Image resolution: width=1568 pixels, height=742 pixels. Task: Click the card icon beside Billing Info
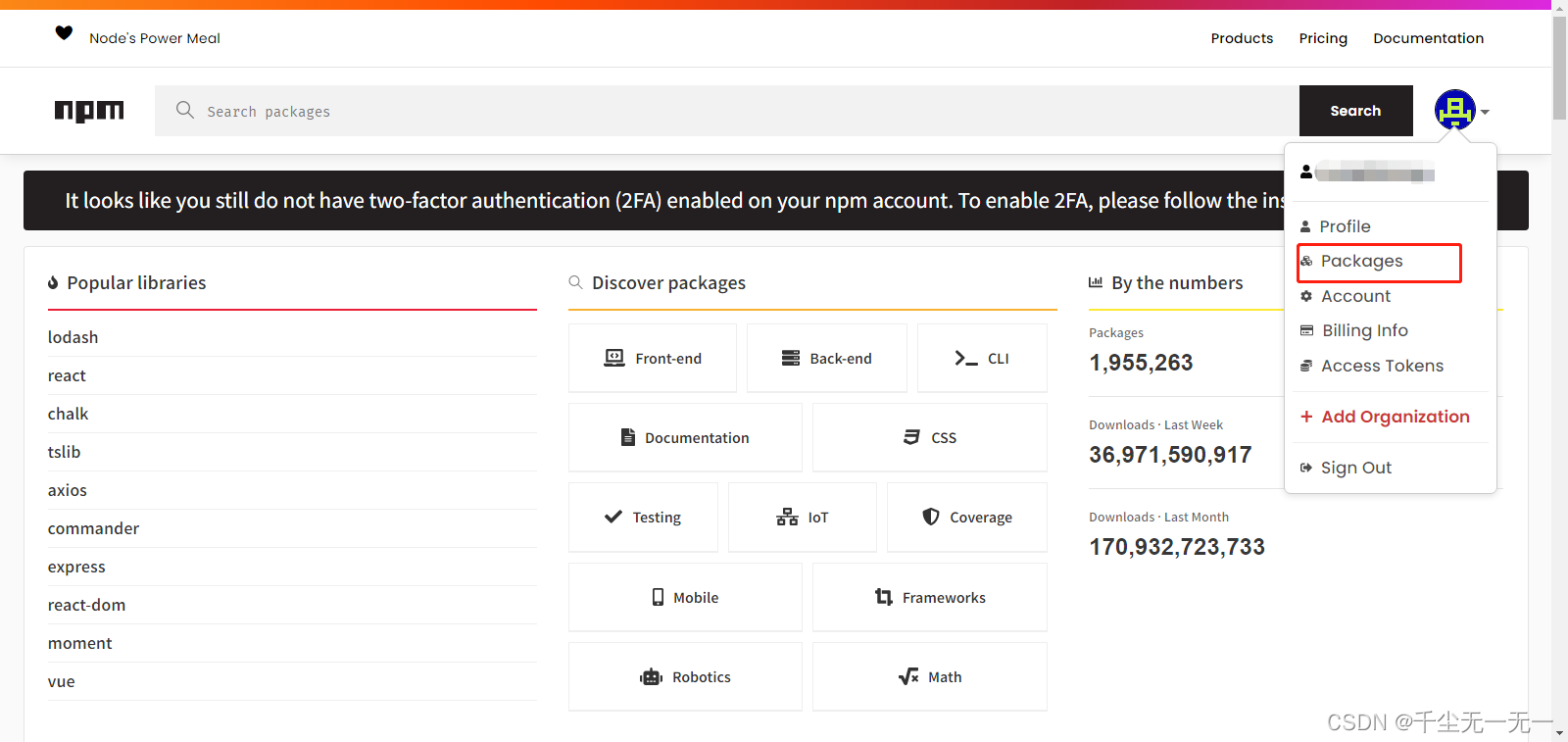point(1306,330)
